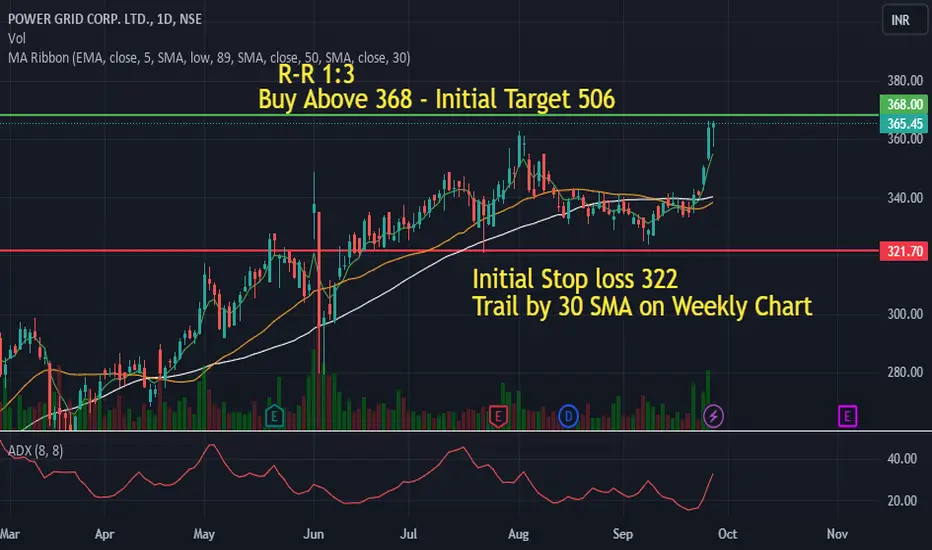The image size is (932, 550).
Task: Click the Aug label on time axis
Action: pyautogui.click(x=518, y=534)
